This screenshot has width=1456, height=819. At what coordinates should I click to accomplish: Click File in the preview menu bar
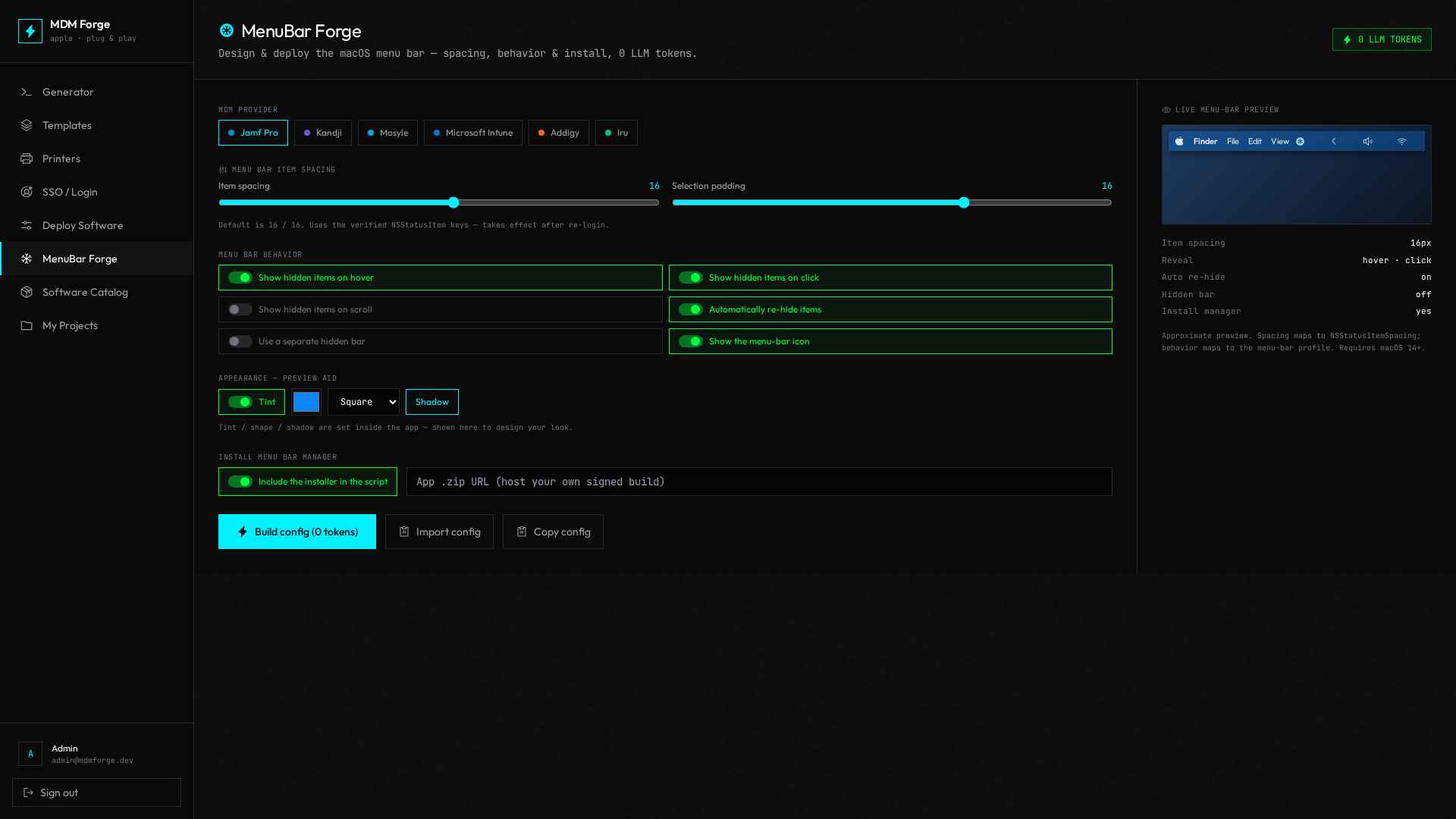(1233, 141)
